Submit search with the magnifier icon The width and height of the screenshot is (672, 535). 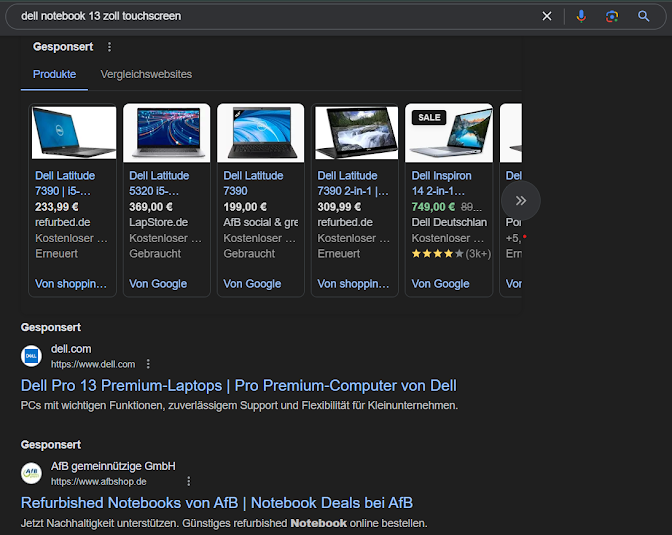point(643,16)
